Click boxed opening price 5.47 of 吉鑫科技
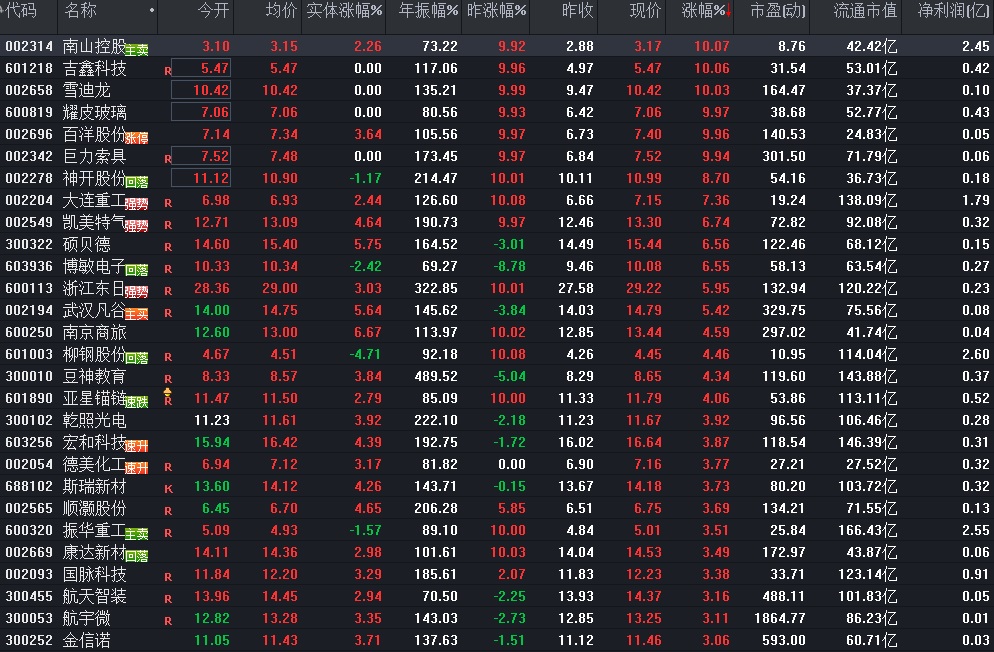This screenshot has width=994, height=652. (x=201, y=68)
